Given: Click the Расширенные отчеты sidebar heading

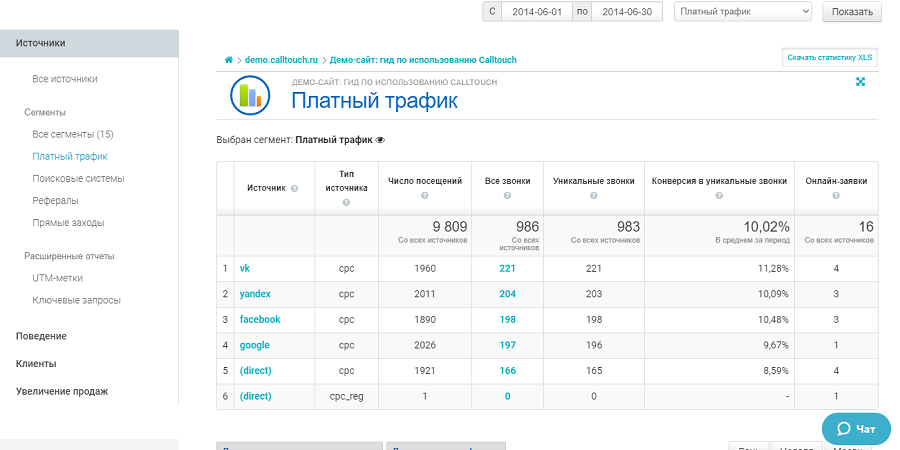Looking at the screenshot, I should (x=69, y=256).
